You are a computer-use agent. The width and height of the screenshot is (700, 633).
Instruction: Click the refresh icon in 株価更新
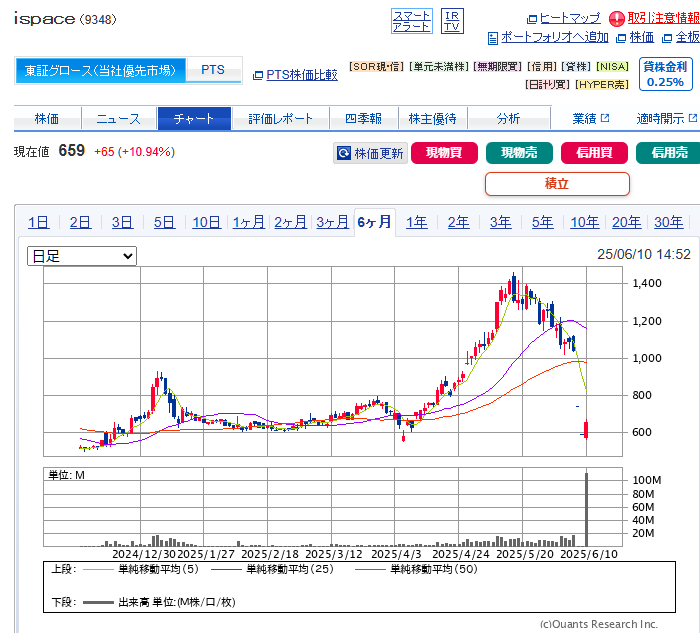click(x=343, y=153)
